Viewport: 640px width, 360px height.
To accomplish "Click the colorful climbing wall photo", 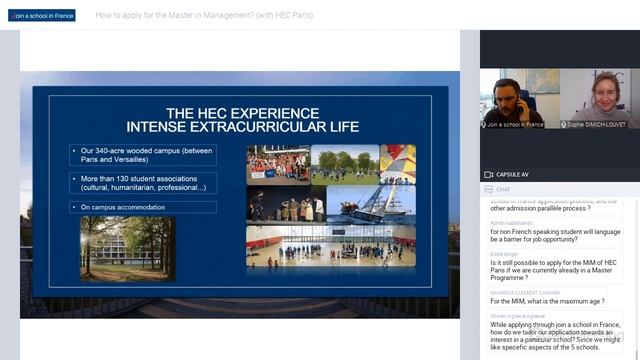I will 398,164.
